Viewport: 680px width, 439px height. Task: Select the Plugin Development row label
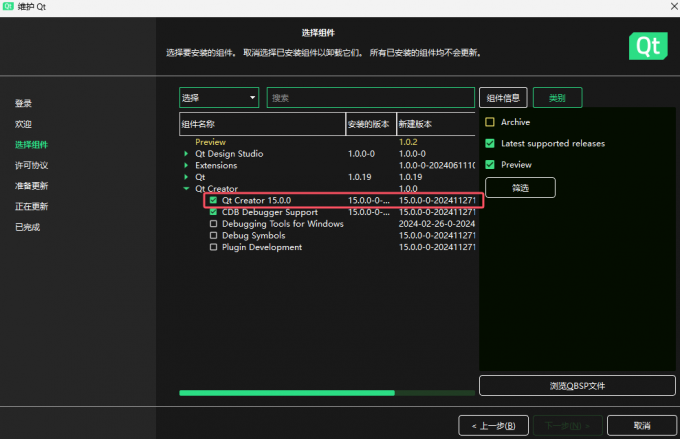262,247
